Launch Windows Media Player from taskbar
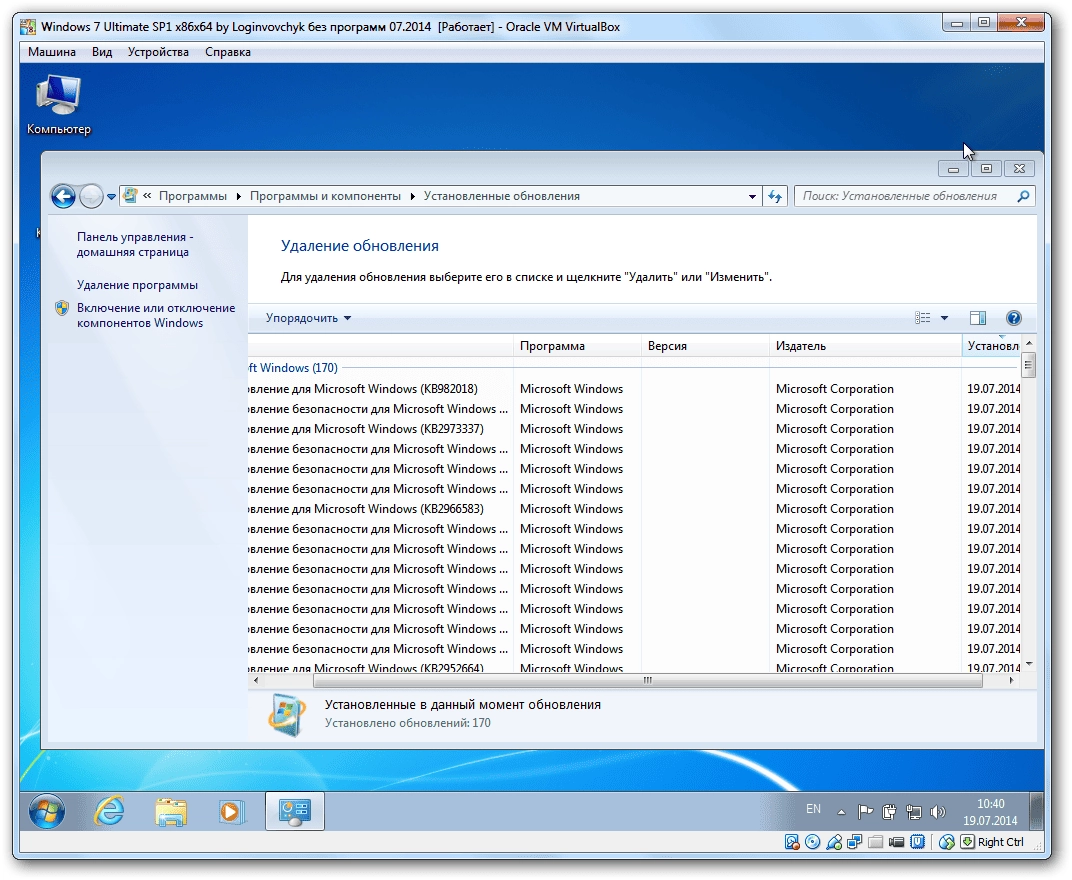Viewport: 1072px width, 880px height. pos(231,812)
